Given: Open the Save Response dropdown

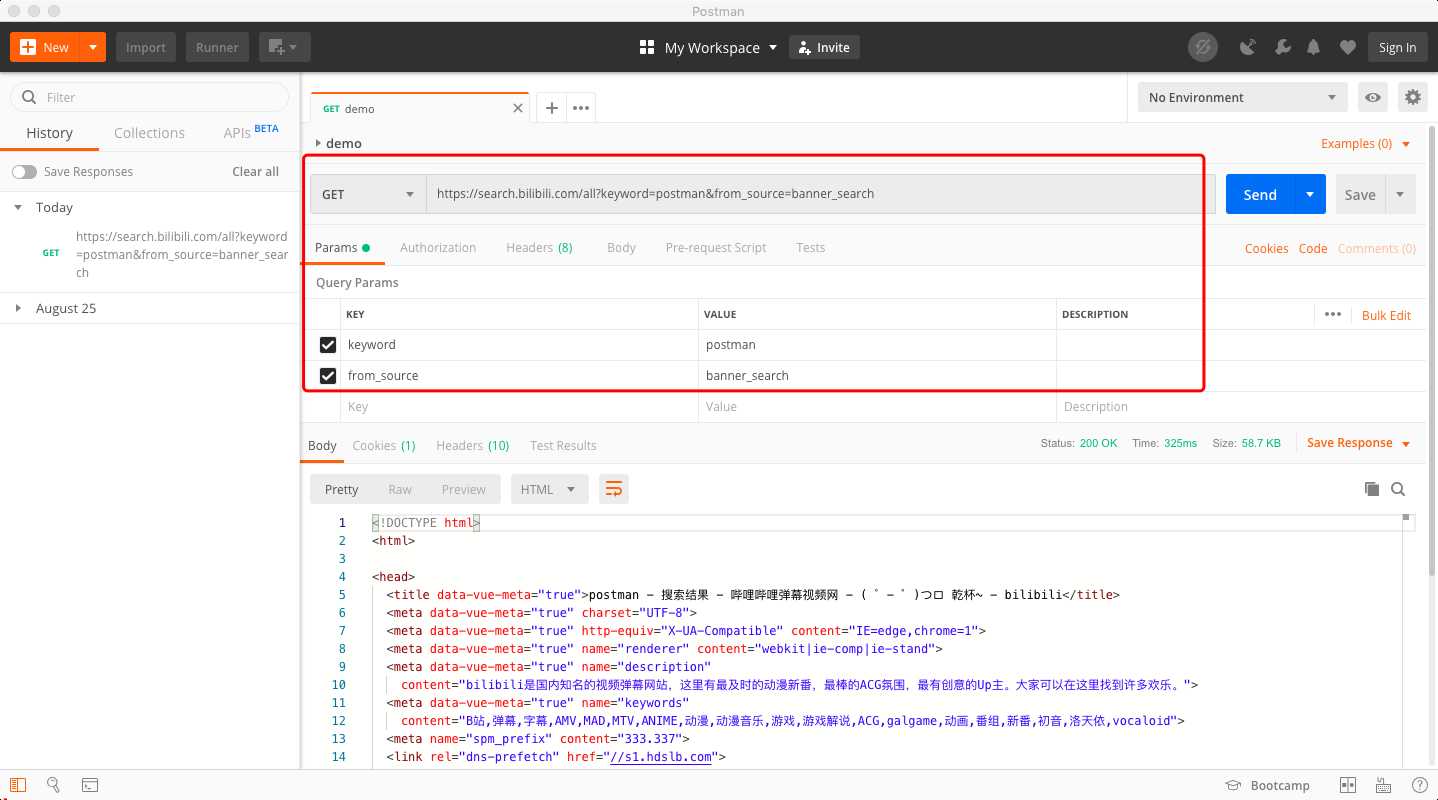Looking at the screenshot, I should 1359,443.
